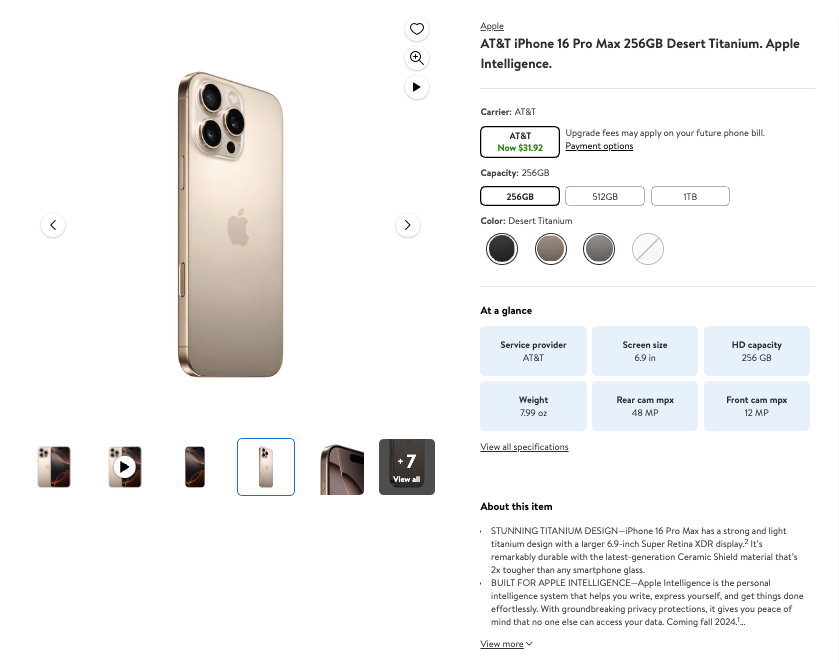Screen dimensions: 839x664
Task: Click the Payment options link
Action: [599, 146]
